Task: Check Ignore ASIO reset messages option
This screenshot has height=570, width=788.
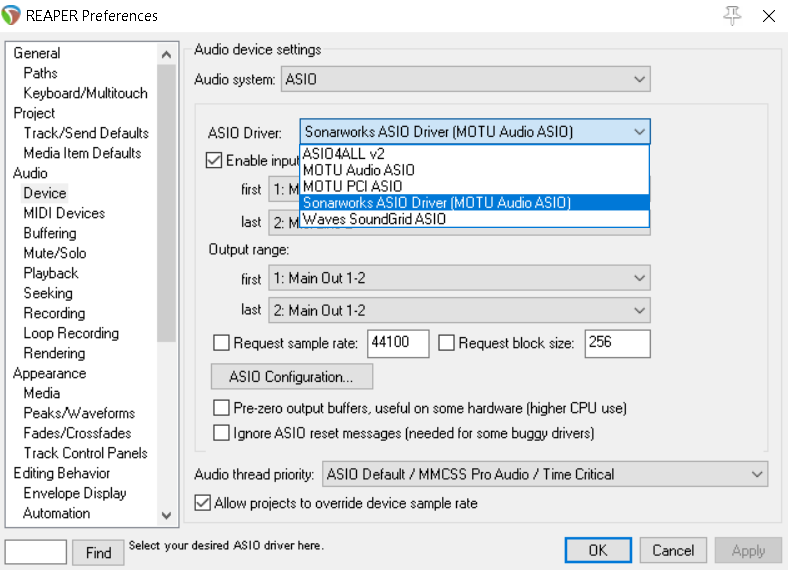Action: [x=221, y=433]
